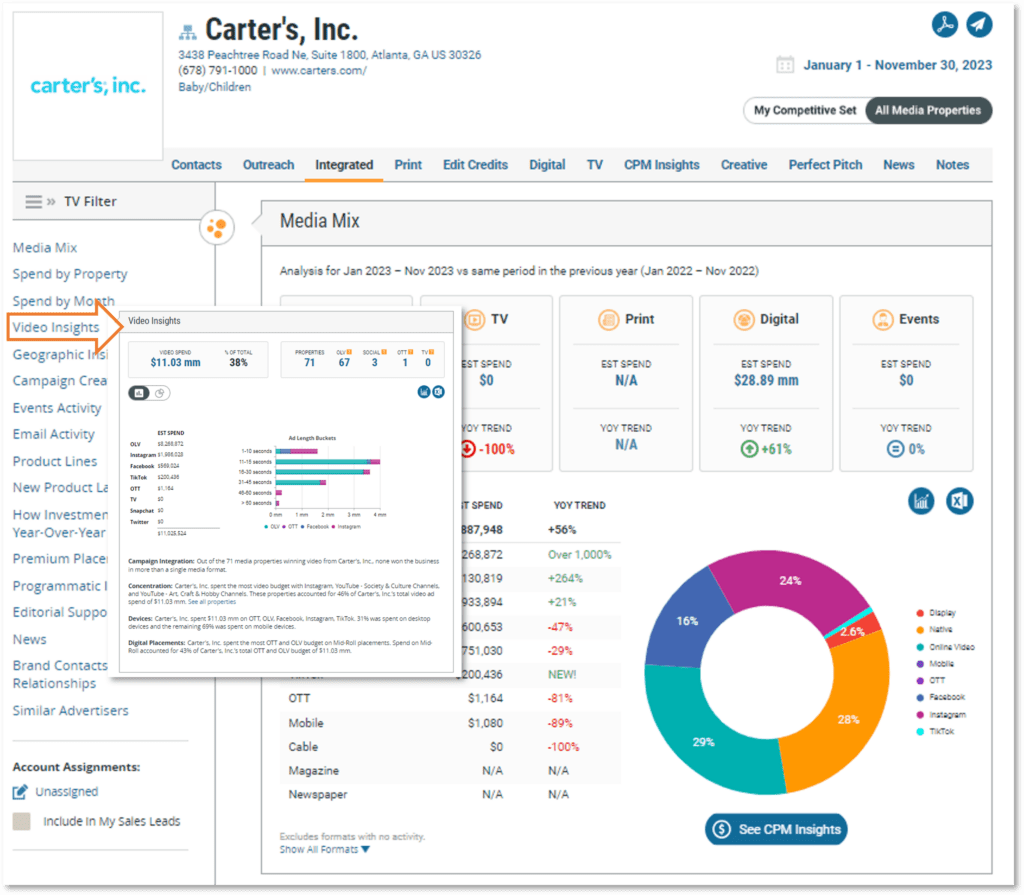Screen dimensions: 1024x895
Task: Click the OTT info badge in Video Insights
Action: (x=411, y=352)
